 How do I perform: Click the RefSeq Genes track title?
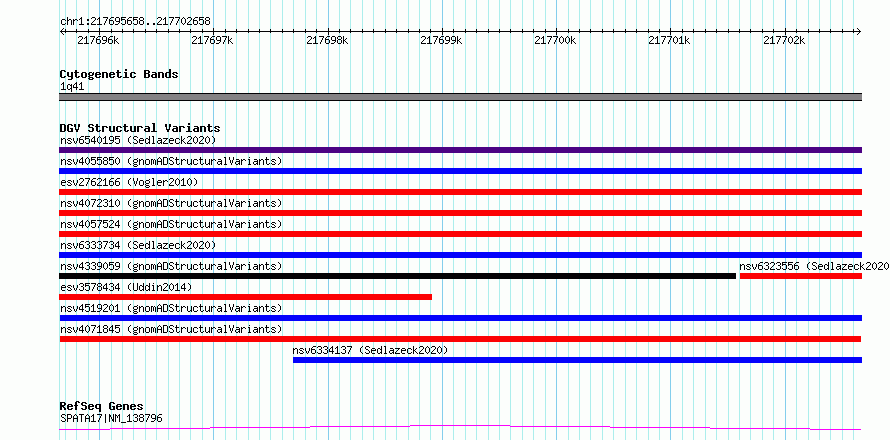pos(102,407)
